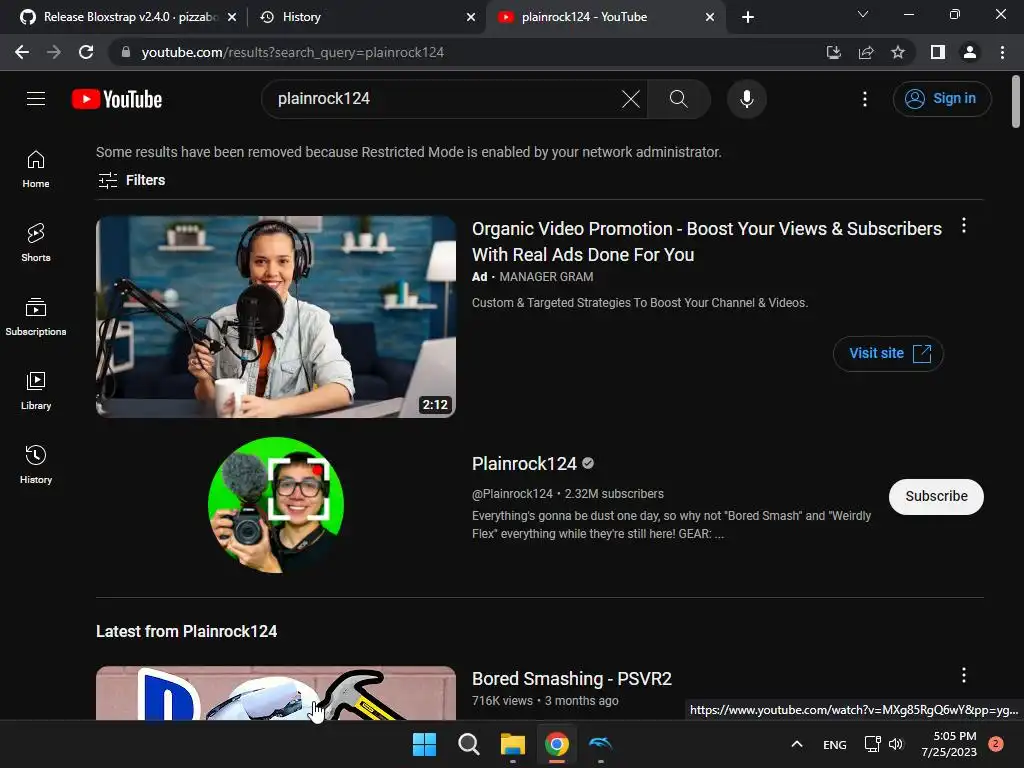This screenshot has height=768, width=1024.
Task: Open the volume tray icon
Action: (x=895, y=744)
